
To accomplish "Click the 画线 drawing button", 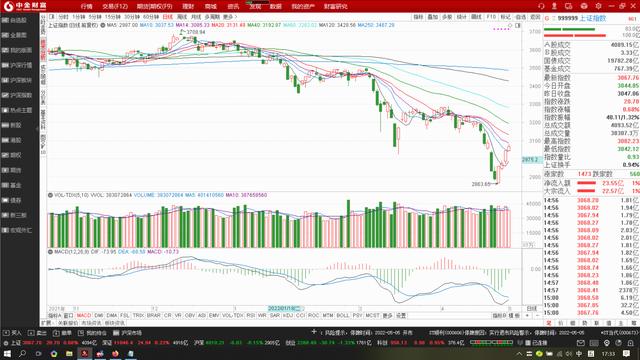I will click(476, 17).
